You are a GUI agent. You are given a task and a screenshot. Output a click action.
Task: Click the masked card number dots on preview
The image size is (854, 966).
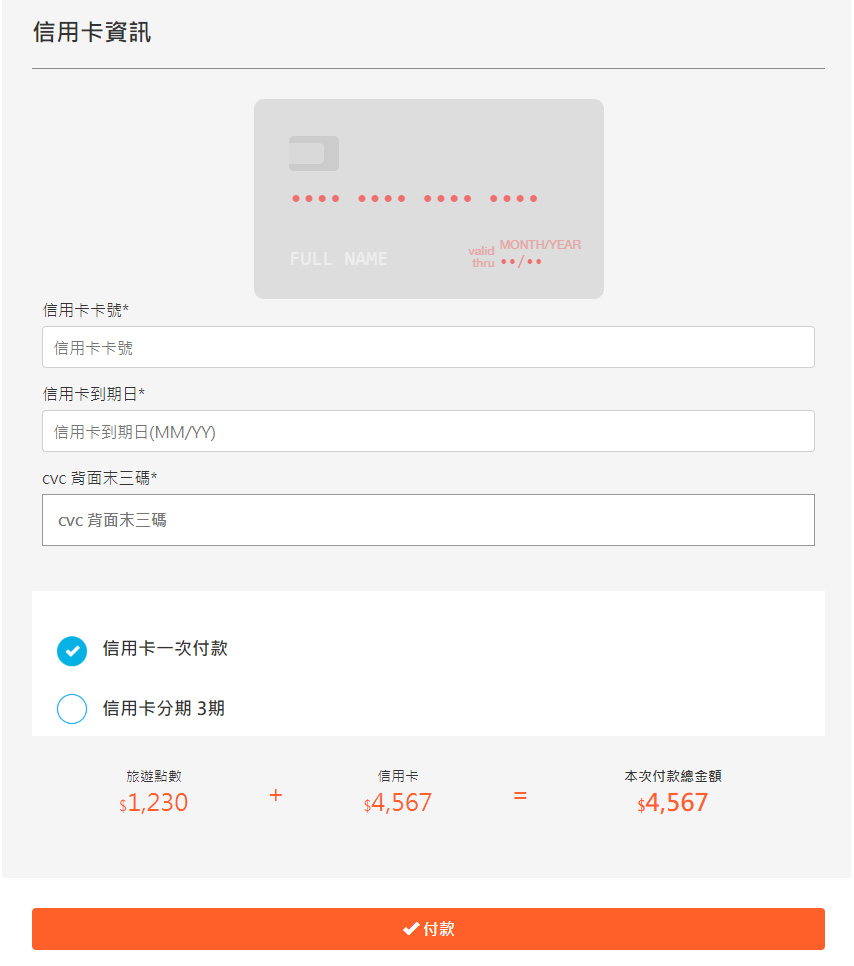pos(415,198)
